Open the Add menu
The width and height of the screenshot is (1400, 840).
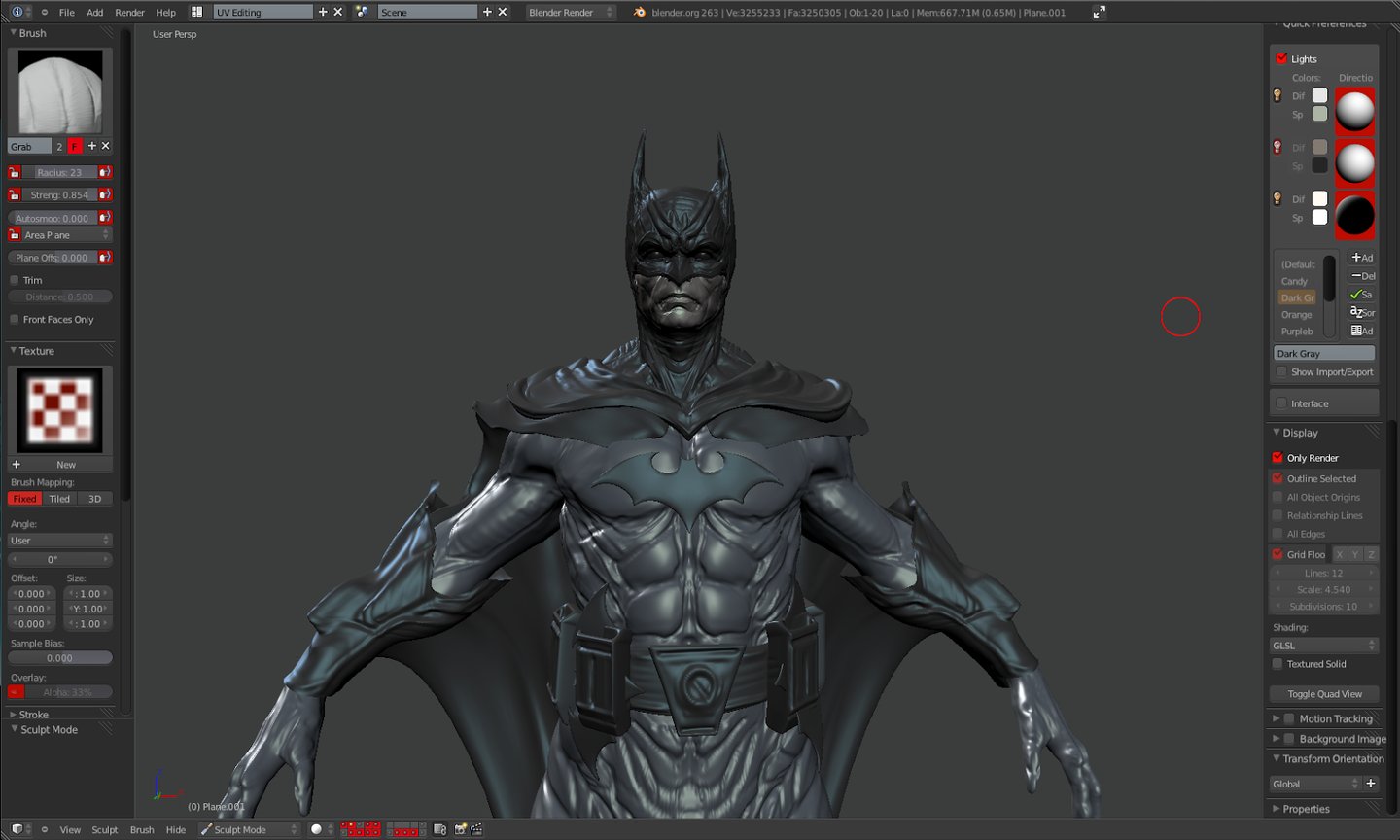coord(94,13)
